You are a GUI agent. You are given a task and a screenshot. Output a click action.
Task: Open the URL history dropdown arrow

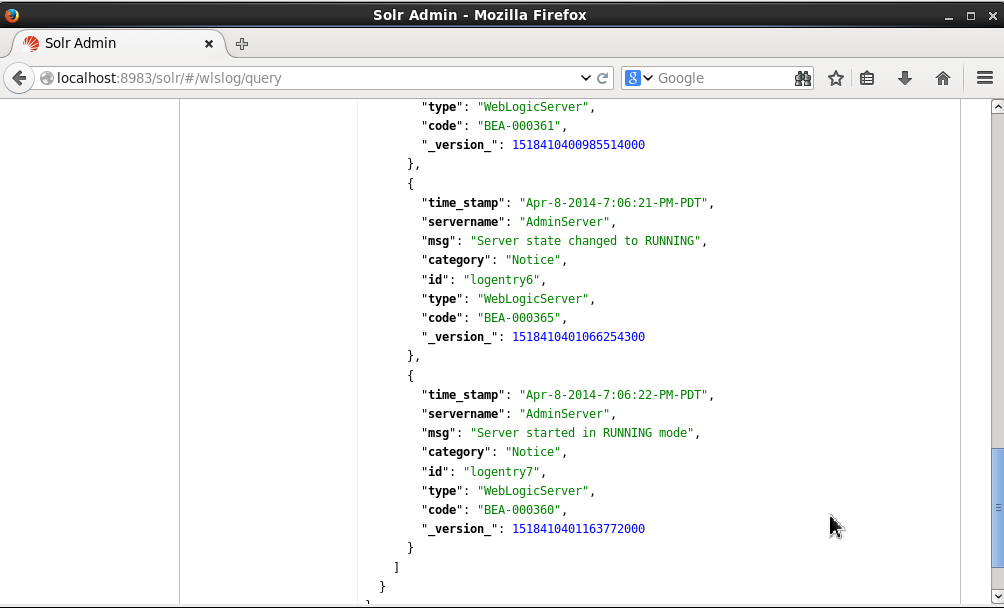585,78
